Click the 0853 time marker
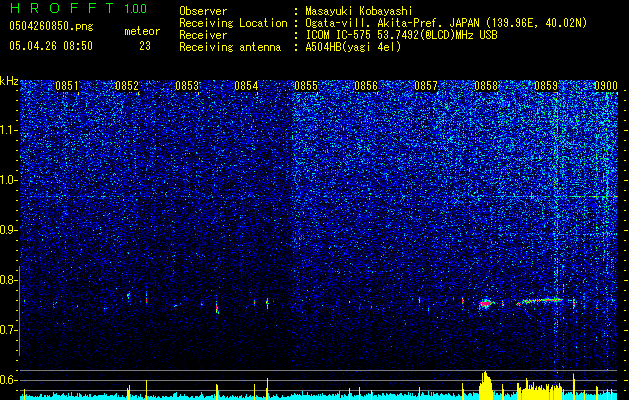 pyautogui.click(x=187, y=86)
